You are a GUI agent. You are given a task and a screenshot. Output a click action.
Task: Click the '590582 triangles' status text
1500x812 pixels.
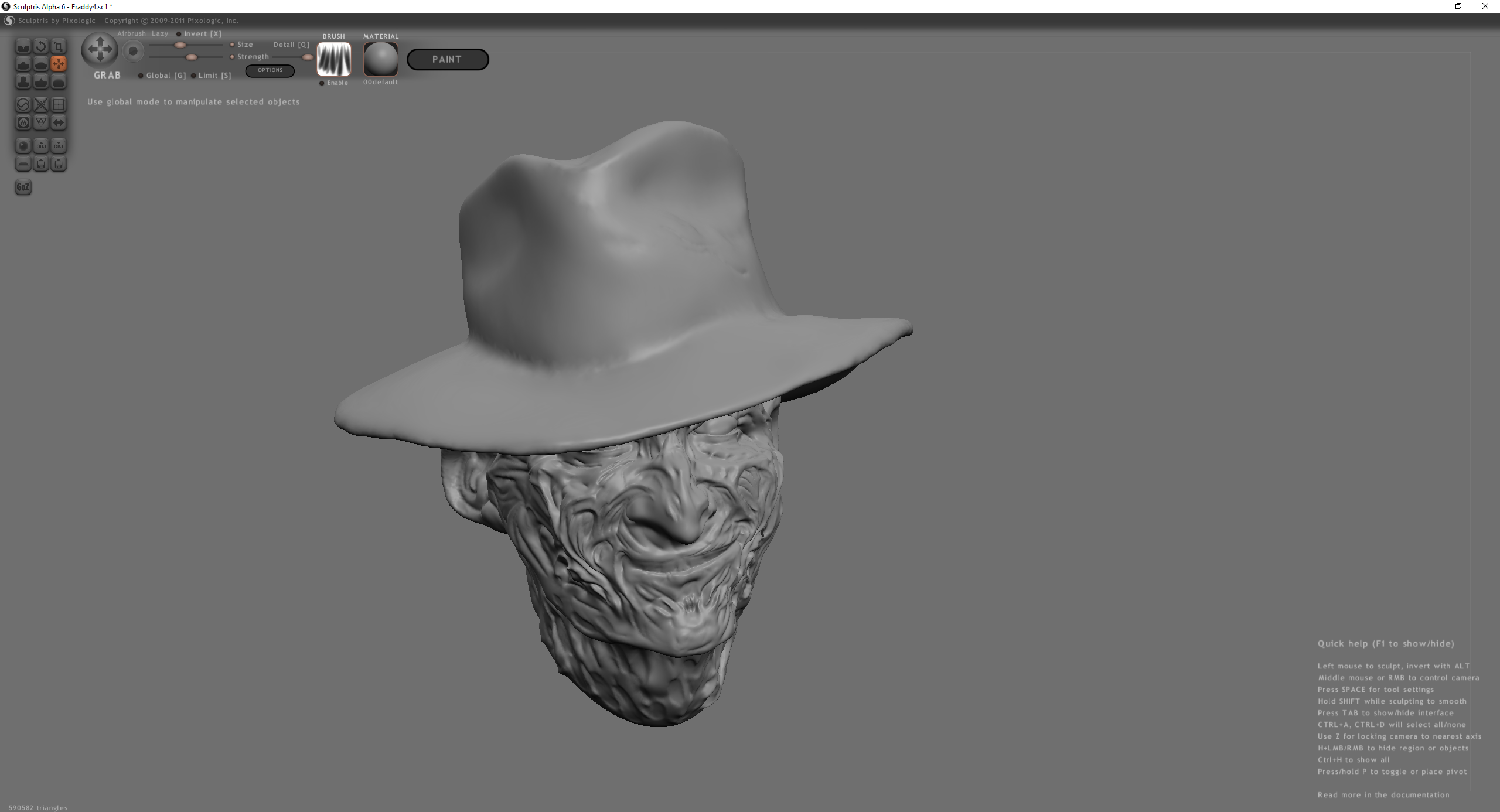(38, 808)
